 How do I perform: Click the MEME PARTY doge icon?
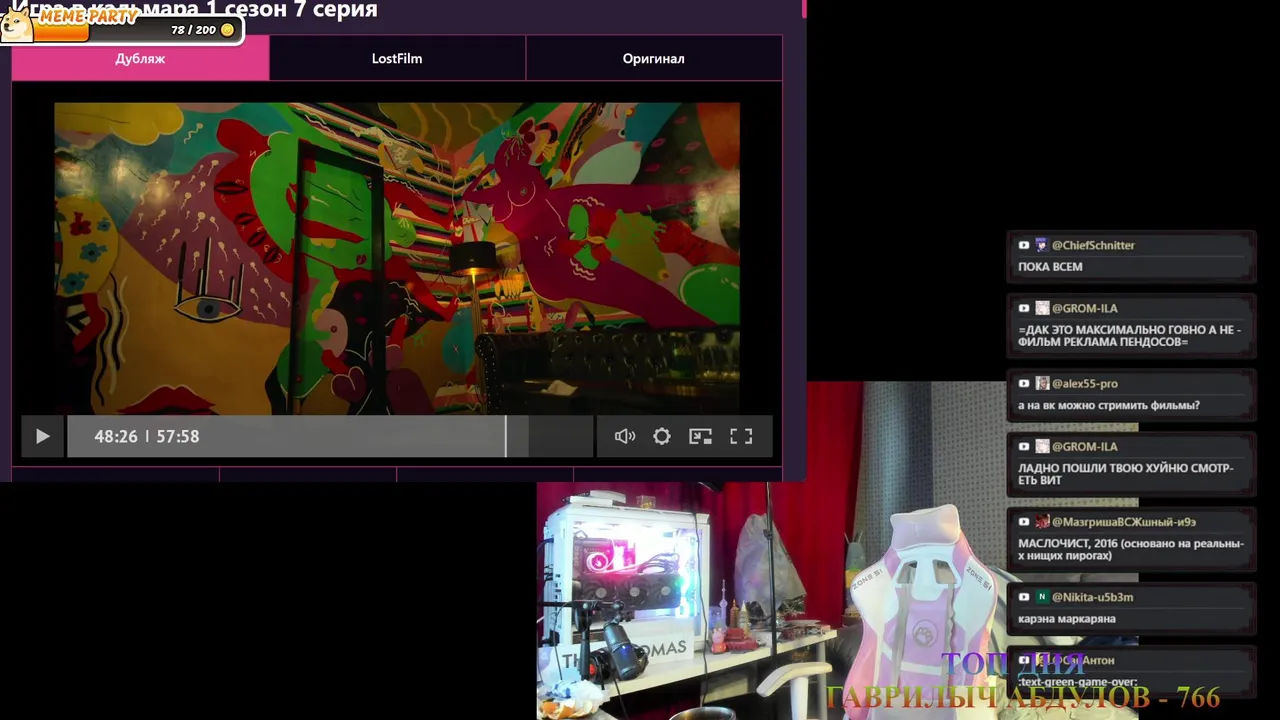click(15, 24)
